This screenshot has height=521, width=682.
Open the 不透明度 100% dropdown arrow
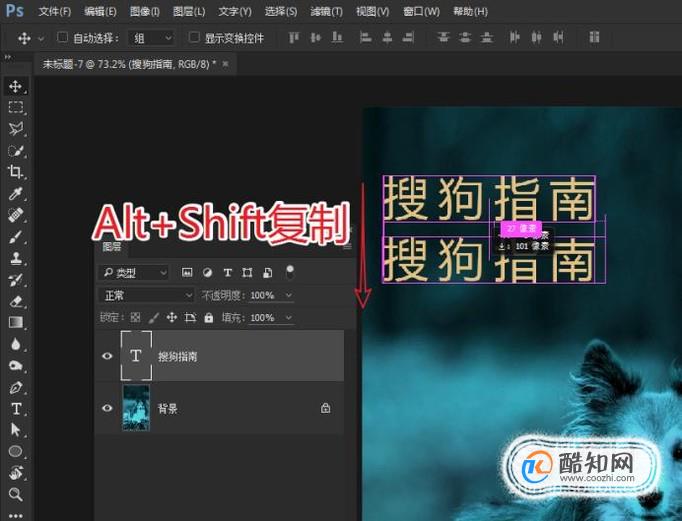point(289,295)
